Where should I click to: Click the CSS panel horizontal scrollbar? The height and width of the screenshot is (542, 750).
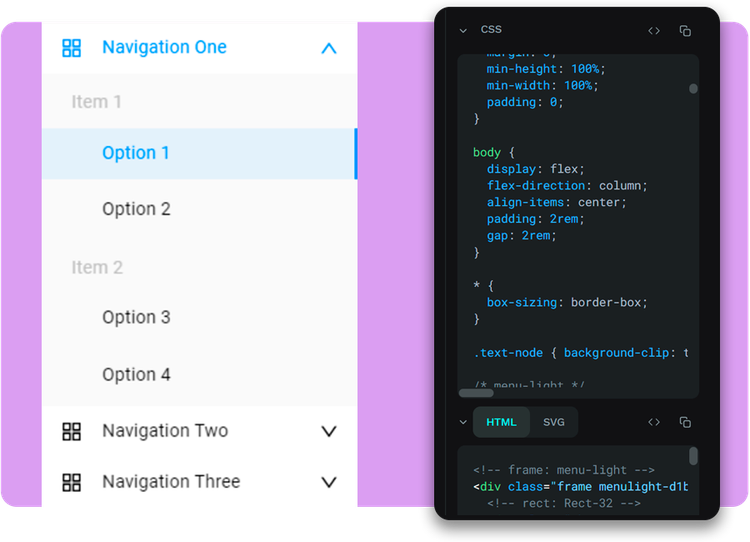tap(476, 393)
